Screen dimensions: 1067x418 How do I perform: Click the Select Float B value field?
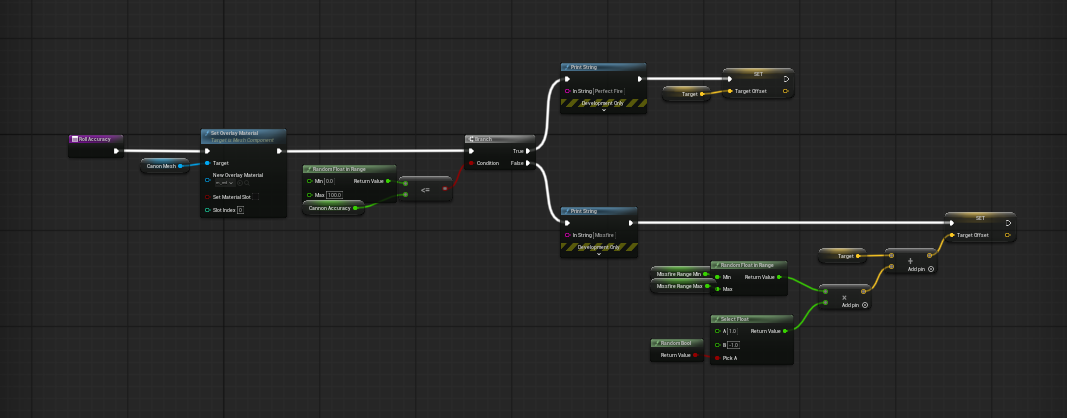(733, 345)
